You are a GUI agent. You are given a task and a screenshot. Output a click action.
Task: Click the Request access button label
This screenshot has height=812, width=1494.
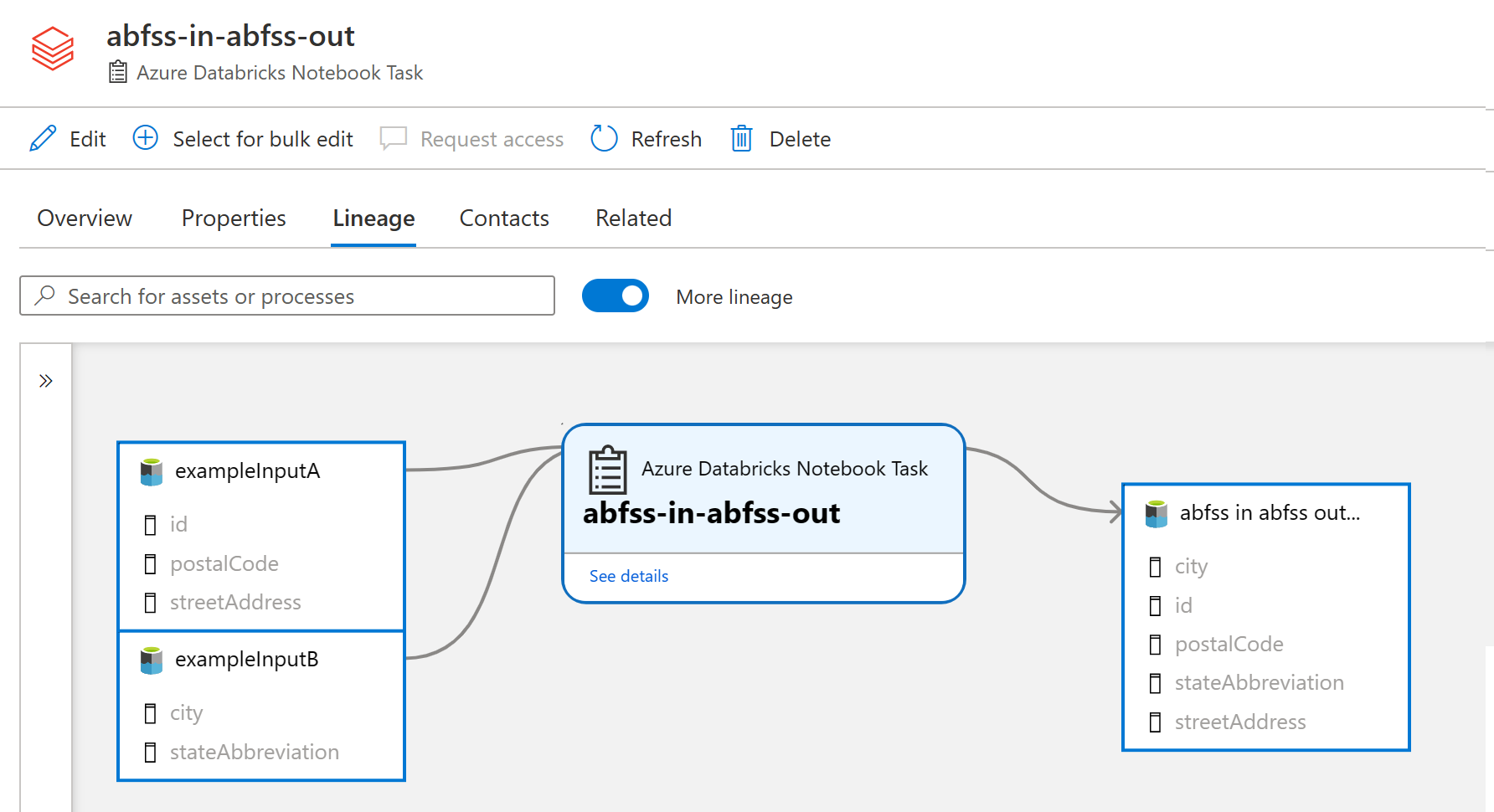point(492,139)
